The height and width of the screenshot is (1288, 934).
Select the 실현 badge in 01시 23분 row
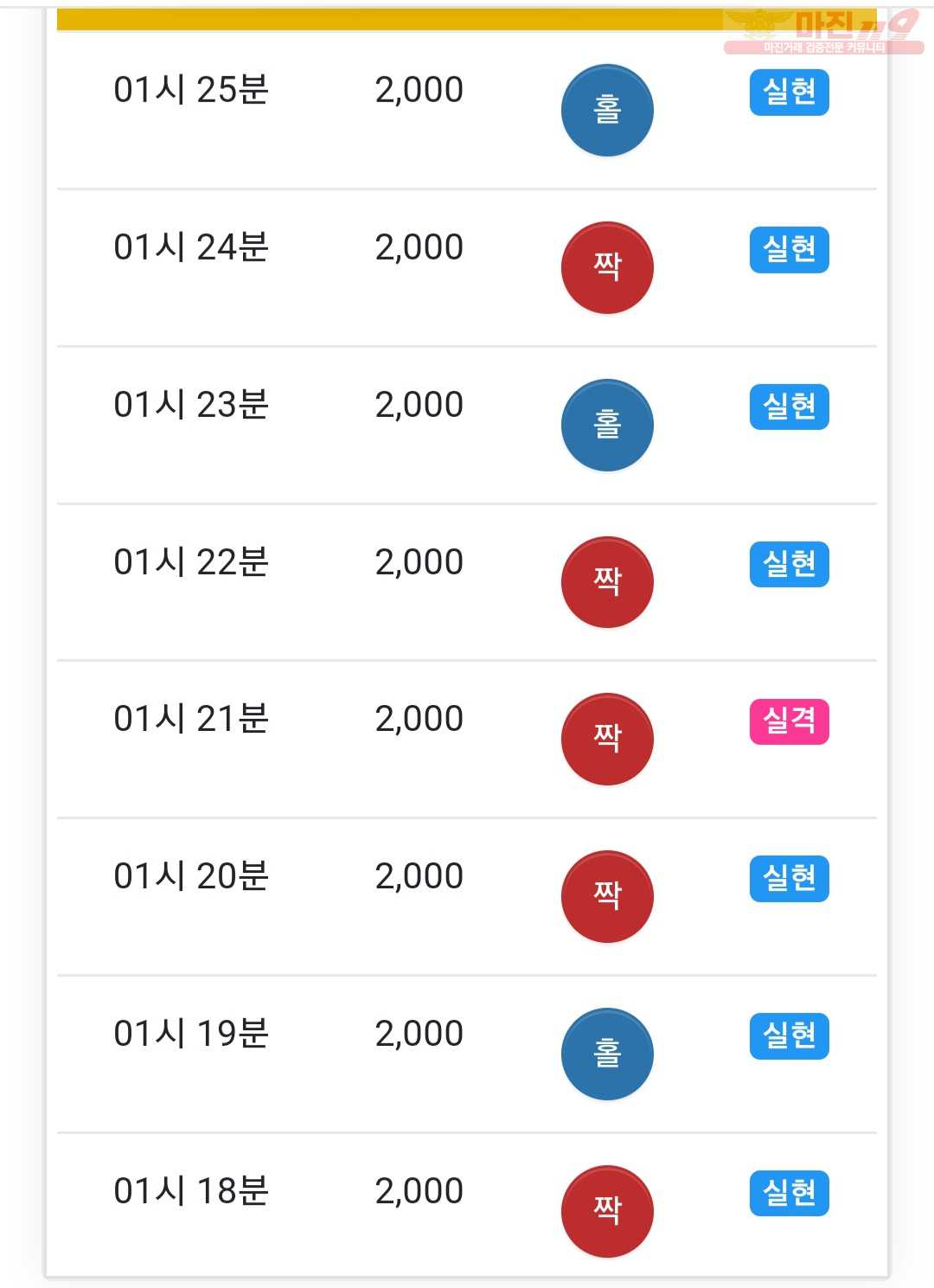(x=789, y=407)
